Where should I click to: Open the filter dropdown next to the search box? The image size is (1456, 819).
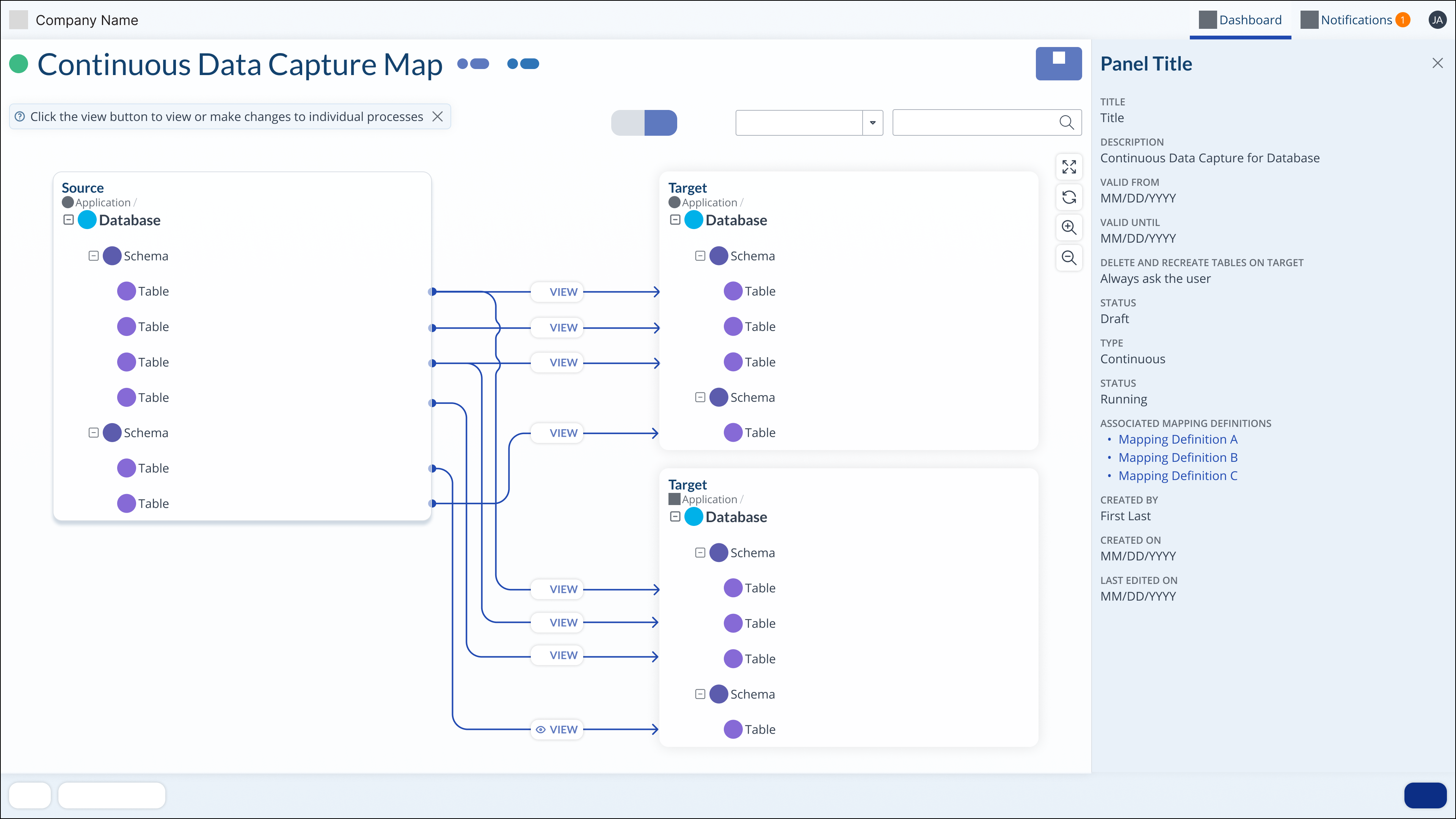click(872, 122)
